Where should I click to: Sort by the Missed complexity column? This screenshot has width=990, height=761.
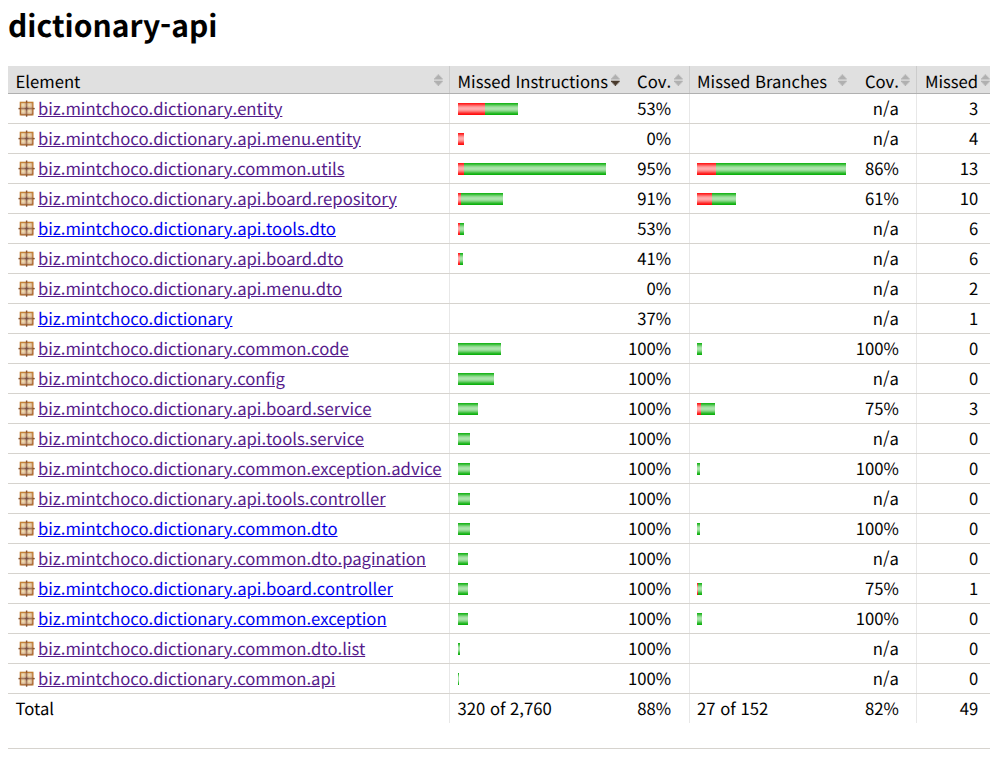click(957, 81)
